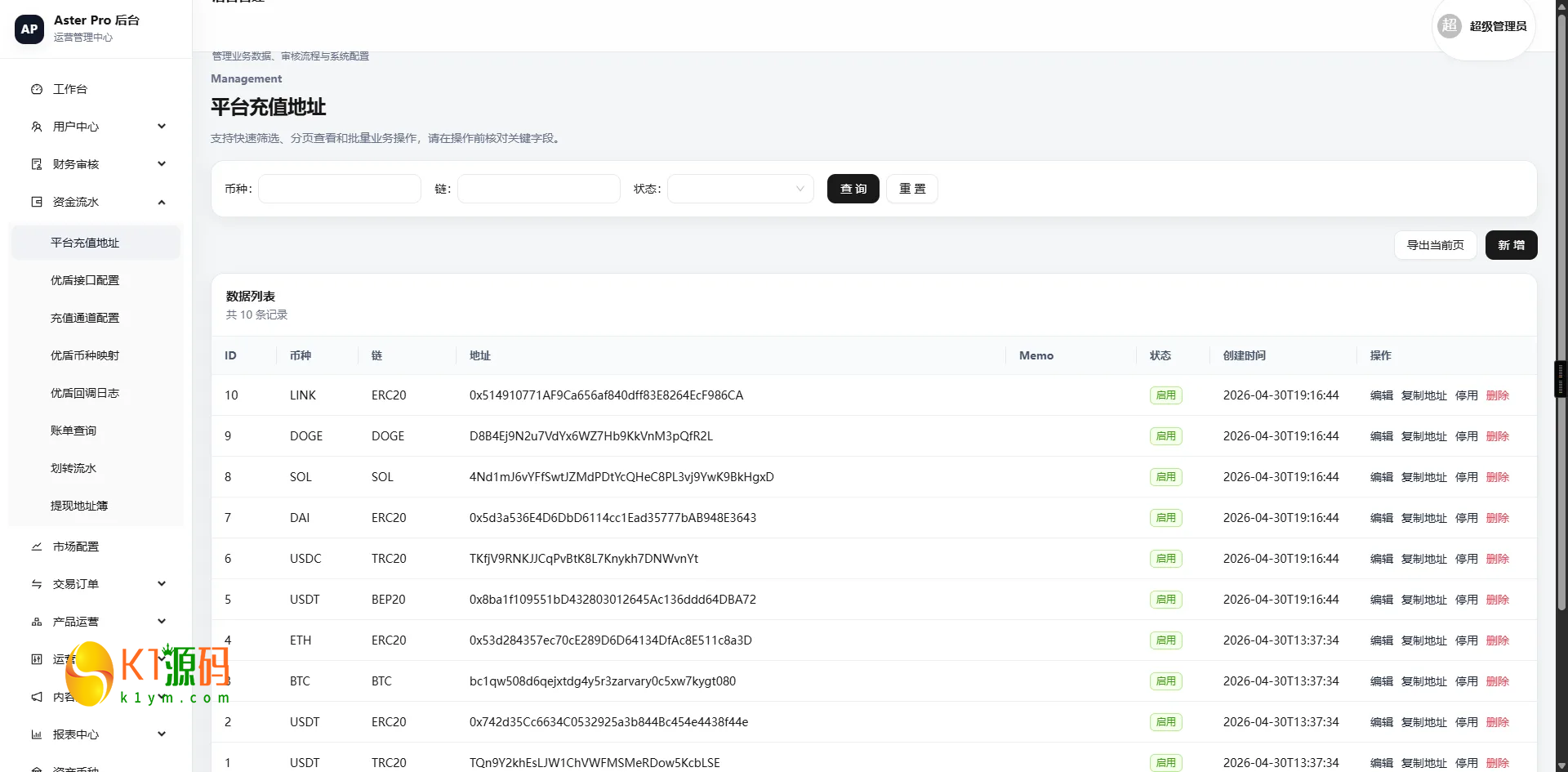Click 复制地址 on USDT BEP20 row
Viewport: 1568px width, 772px height.
tap(1424, 600)
